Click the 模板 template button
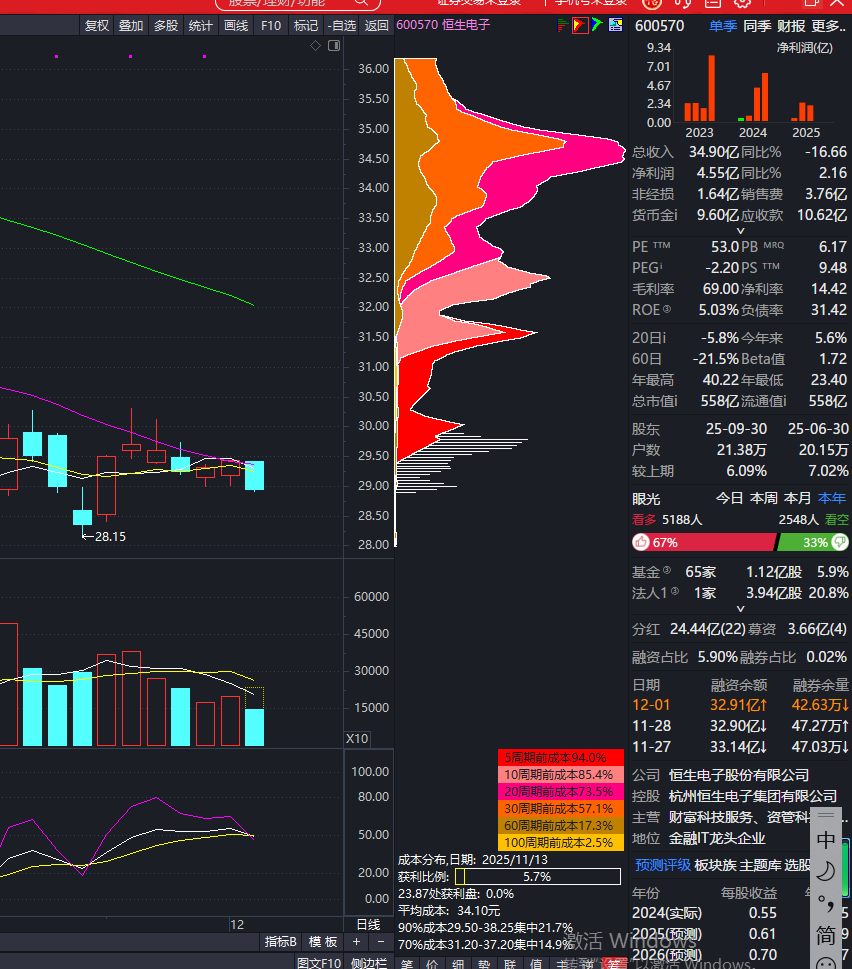 pyautogui.click(x=323, y=941)
